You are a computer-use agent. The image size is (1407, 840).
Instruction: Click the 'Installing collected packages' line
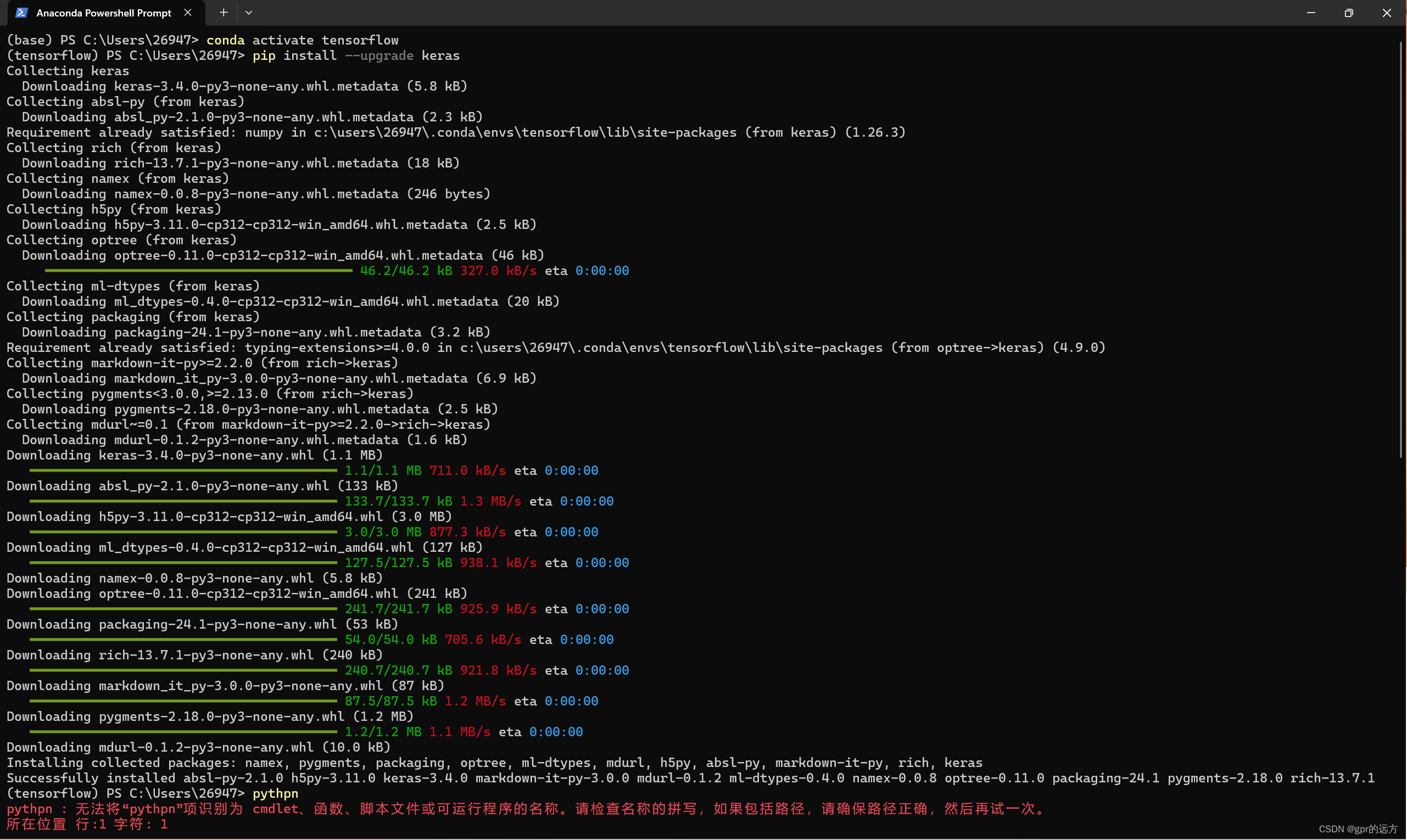point(495,763)
